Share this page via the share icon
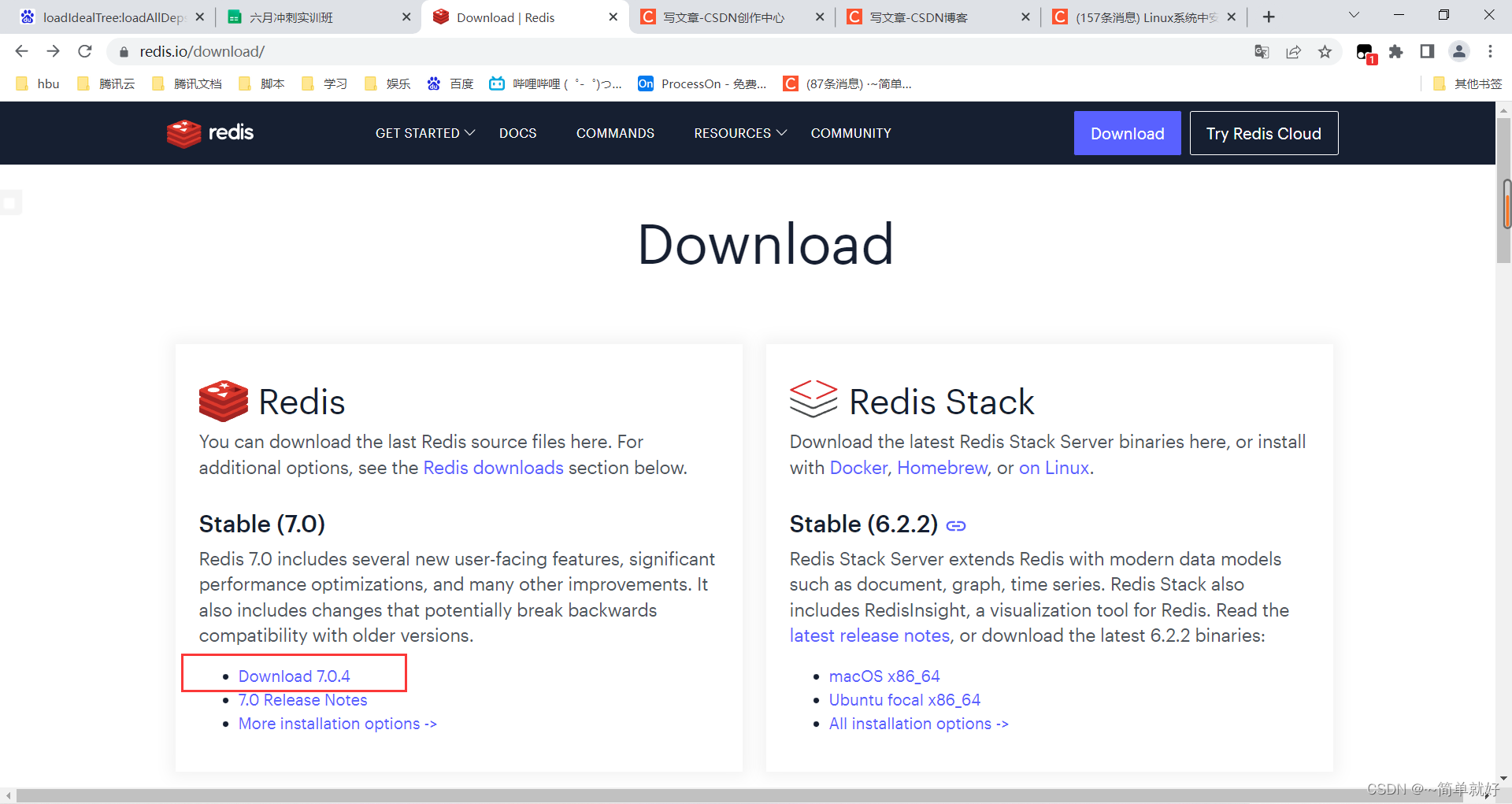The height and width of the screenshot is (804, 1512). point(1294,51)
